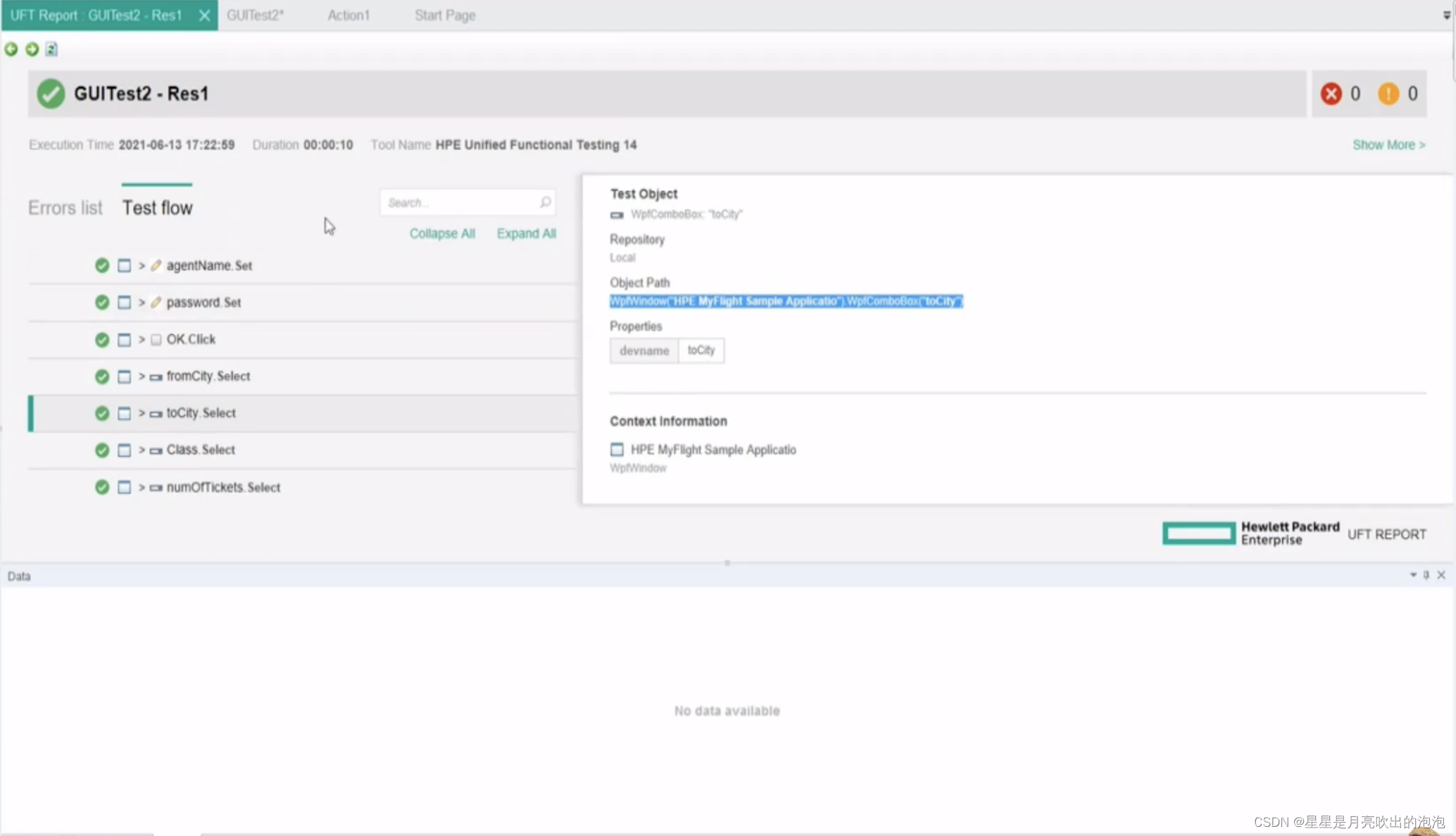Click the green back navigation arrow

coord(11,49)
